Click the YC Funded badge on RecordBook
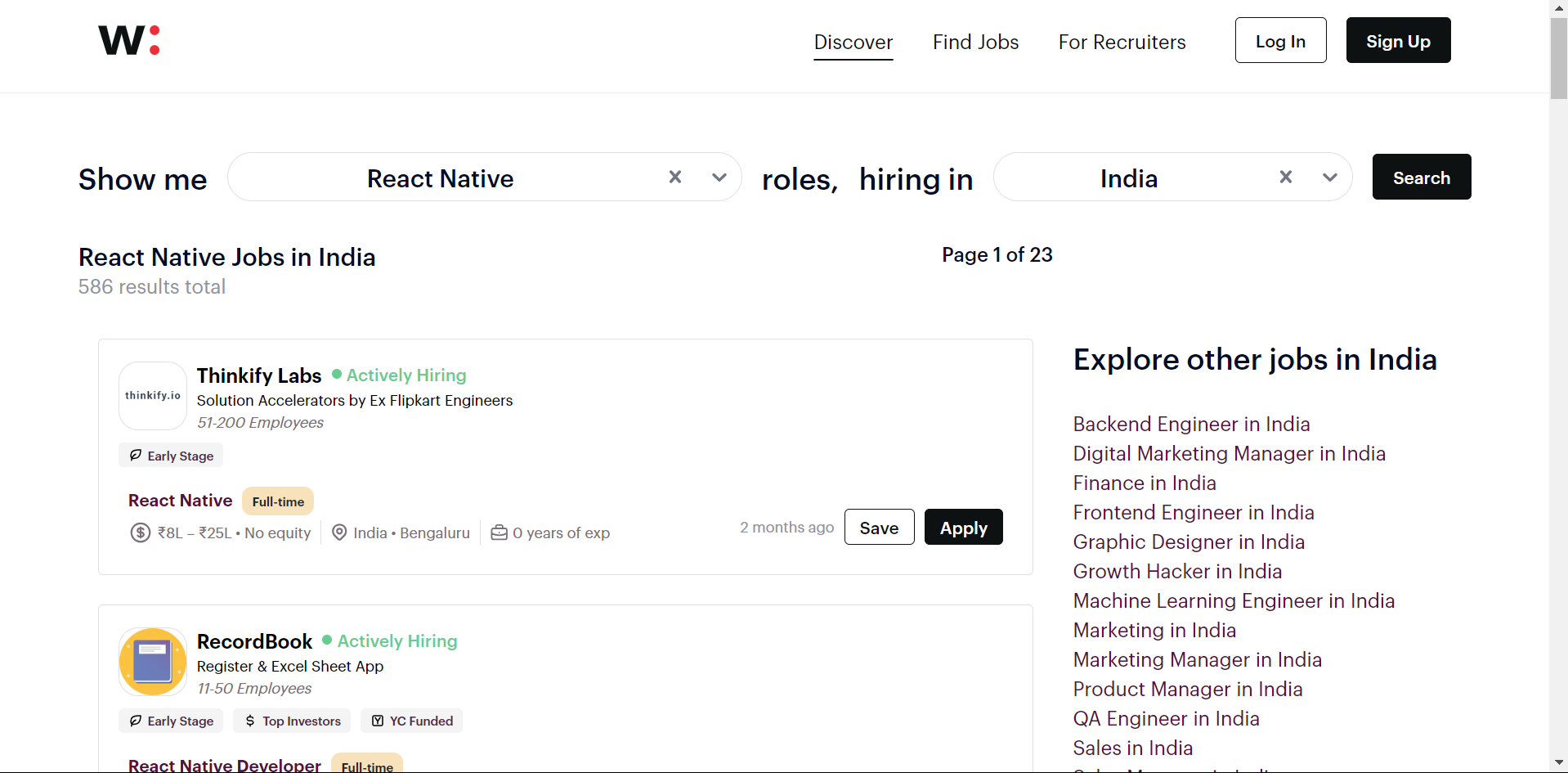Screen dimensions: 1568x773 point(412,721)
